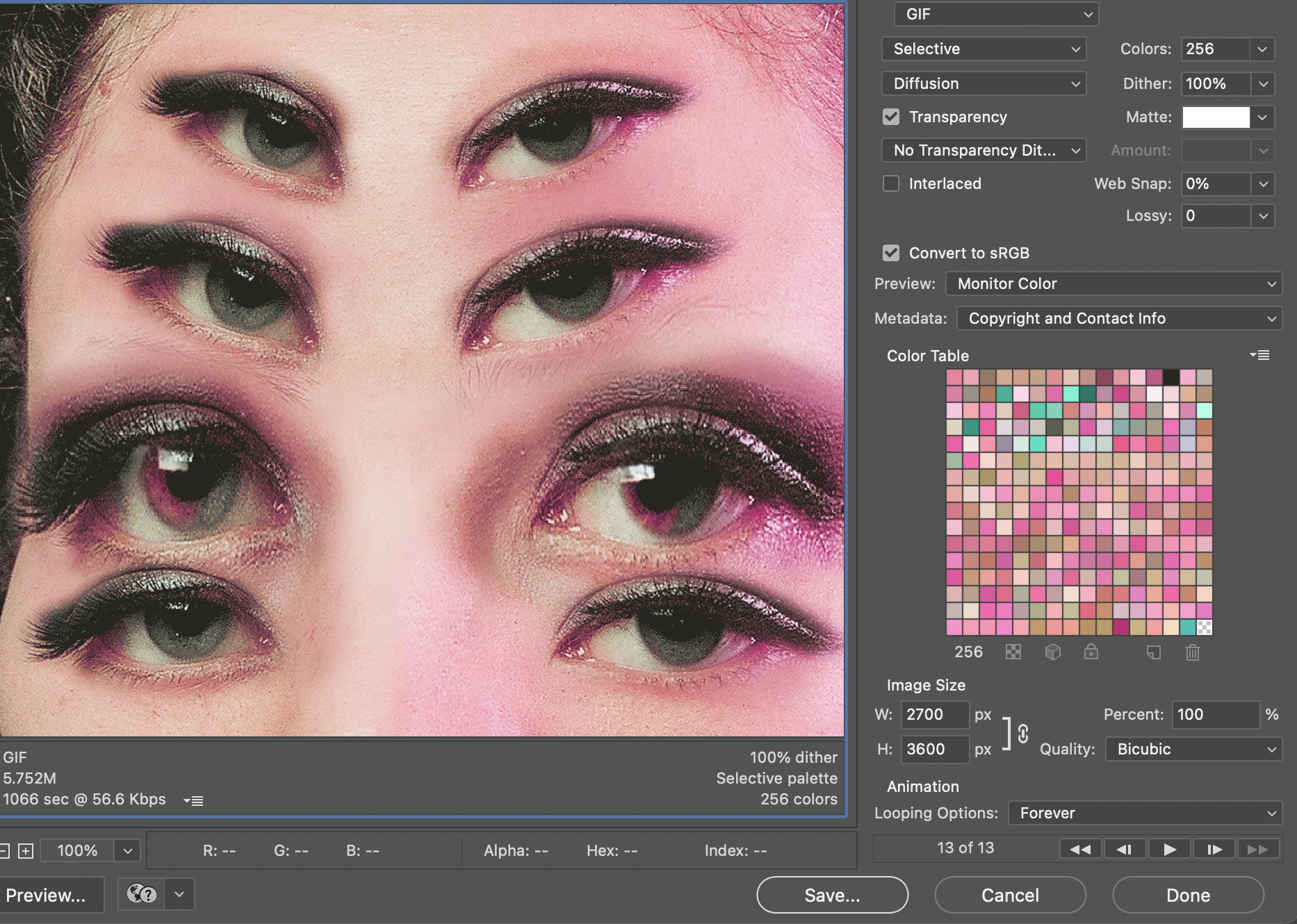Click the '13 of 13' frame counter text
The image size is (1297, 924).
tap(965, 848)
